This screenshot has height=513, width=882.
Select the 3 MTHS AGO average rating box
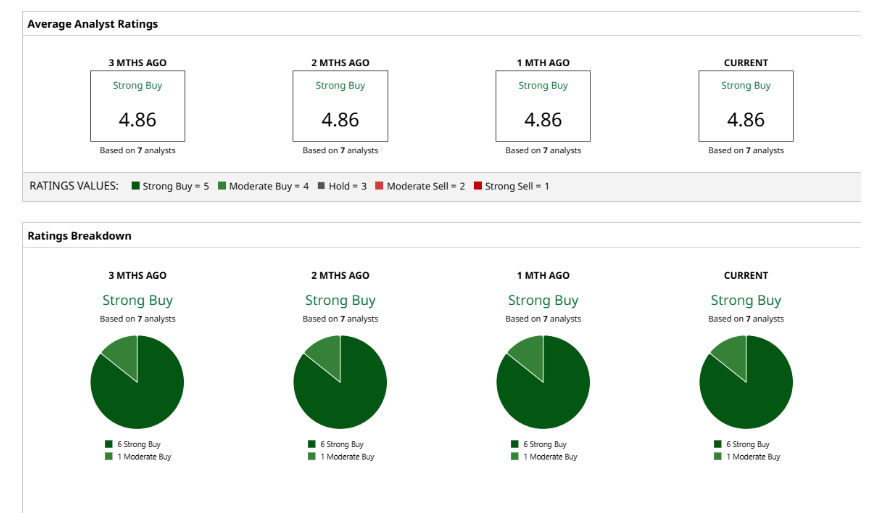(137, 106)
